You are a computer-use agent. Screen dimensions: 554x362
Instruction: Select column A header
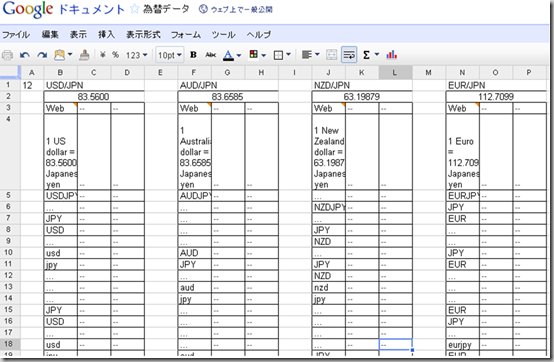32,73
